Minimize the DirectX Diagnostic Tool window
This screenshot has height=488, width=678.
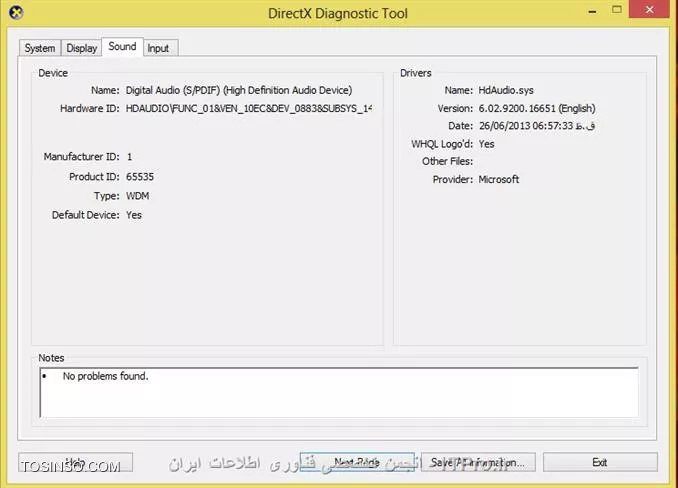pos(593,11)
